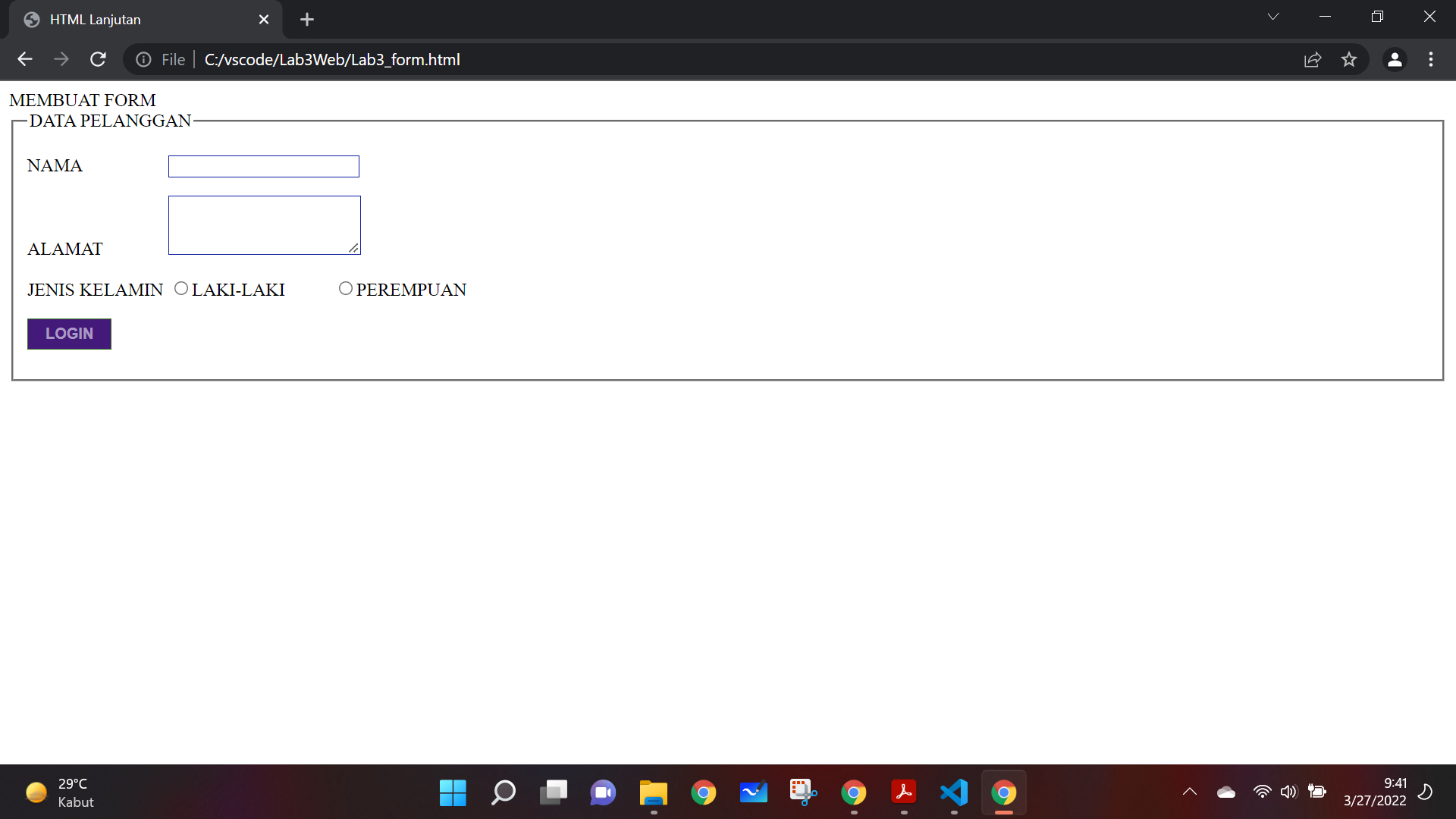The height and width of the screenshot is (819, 1456).
Task: Open the system tray hidden icons arrow
Action: pyautogui.click(x=1189, y=792)
